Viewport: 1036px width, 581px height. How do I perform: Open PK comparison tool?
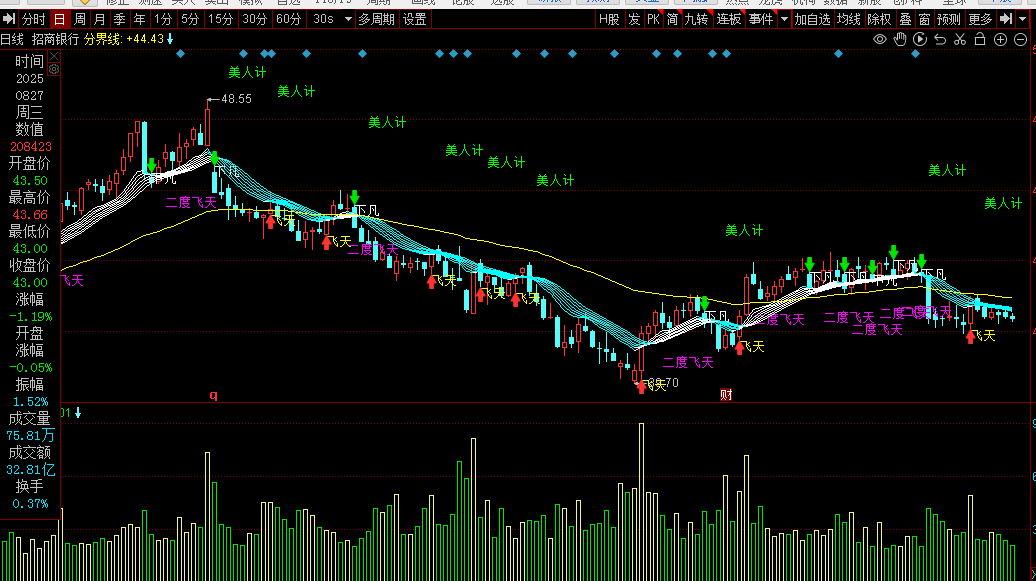tap(653, 19)
